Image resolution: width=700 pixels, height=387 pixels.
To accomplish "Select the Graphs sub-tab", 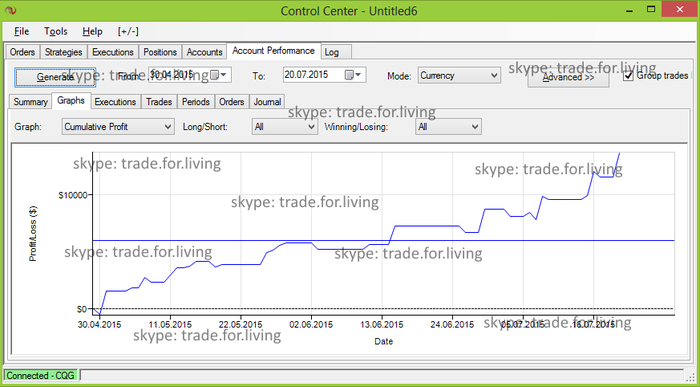I will [71, 100].
